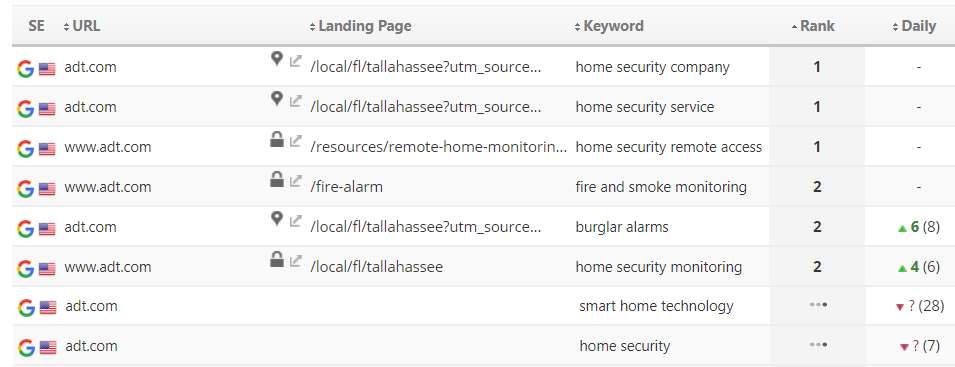Click US flag icon in home security row
955x367 pixels.
pyautogui.click(x=48, y=348)
